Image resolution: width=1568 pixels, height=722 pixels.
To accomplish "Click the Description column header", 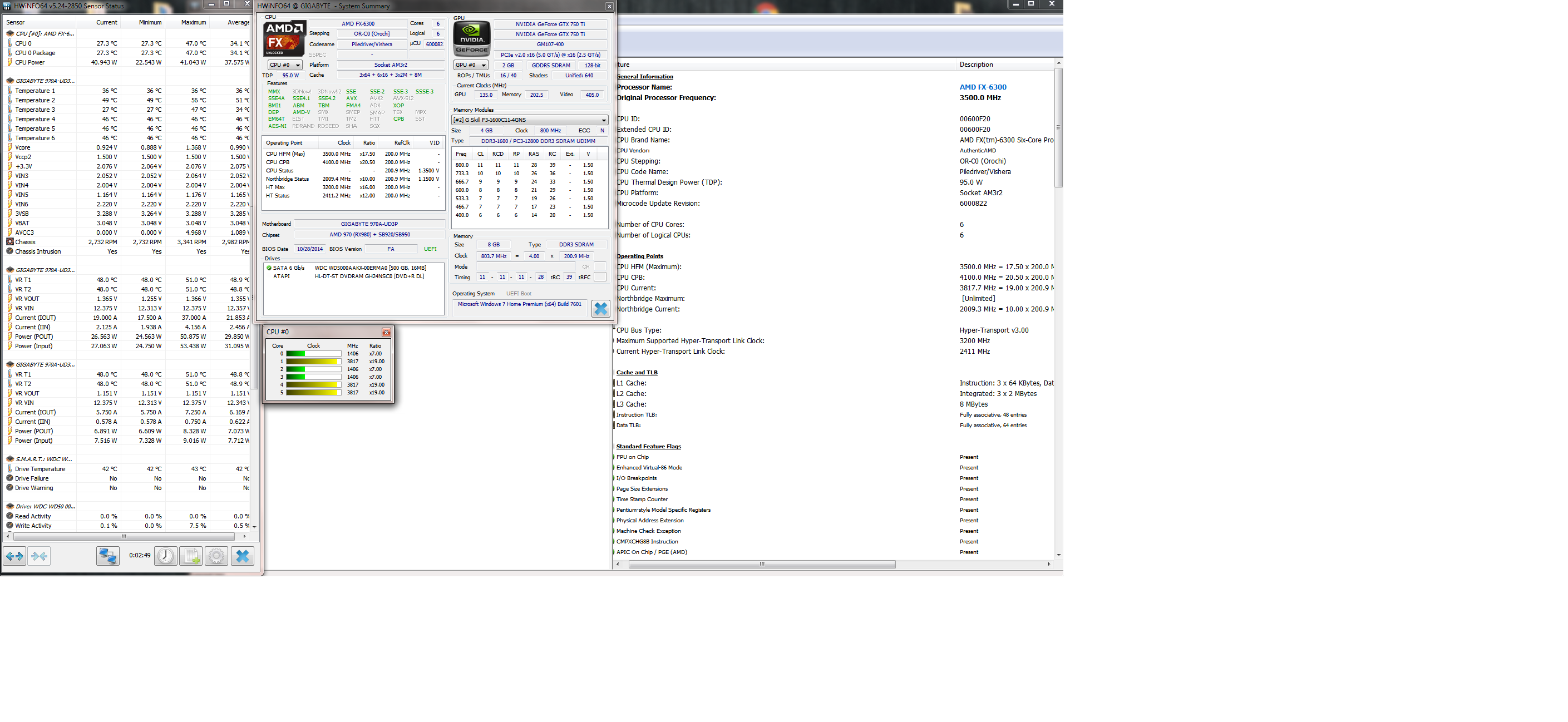I will click(976, 65).
